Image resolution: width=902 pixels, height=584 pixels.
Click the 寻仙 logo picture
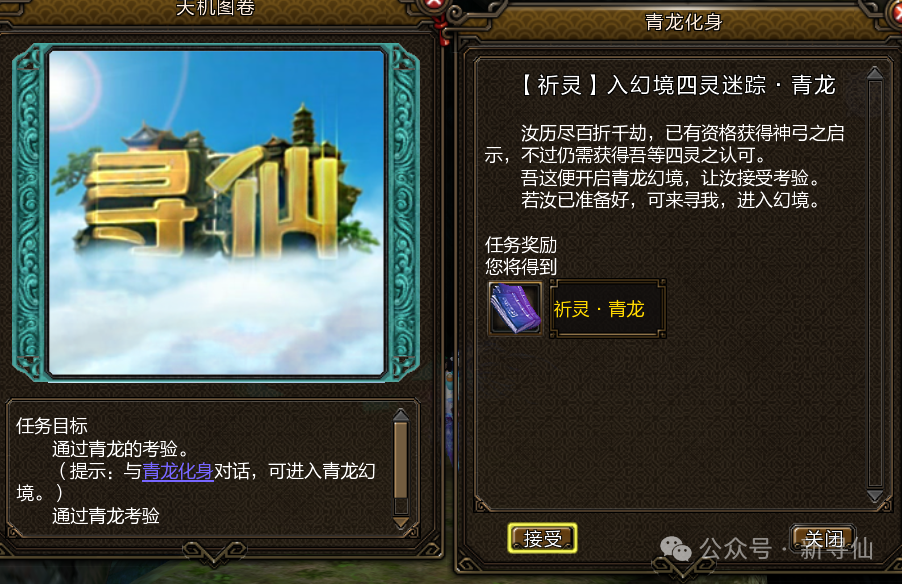coord(216,212)
